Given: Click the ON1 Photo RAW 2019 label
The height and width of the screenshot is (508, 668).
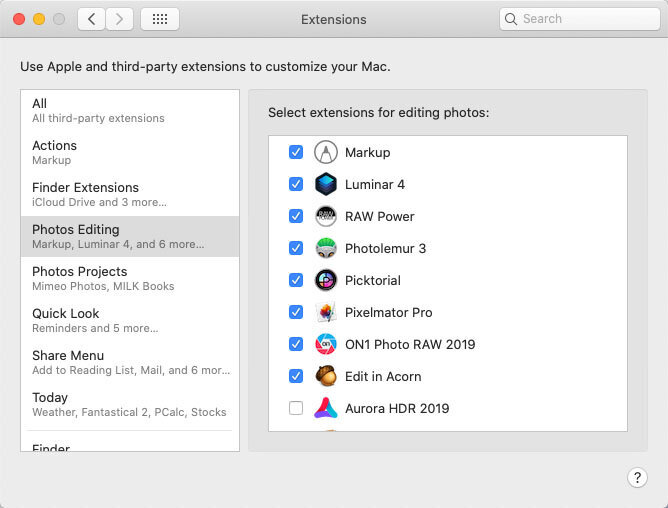Looking at the screenshot, I should click(x=410, y=344).
